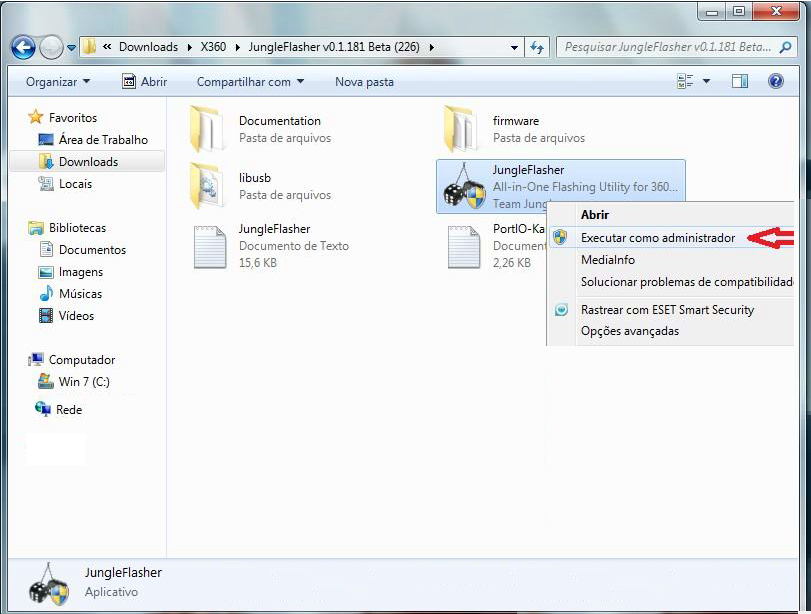
Task: Open Locais in the sidebar
Action: click(x=75, y=184)
